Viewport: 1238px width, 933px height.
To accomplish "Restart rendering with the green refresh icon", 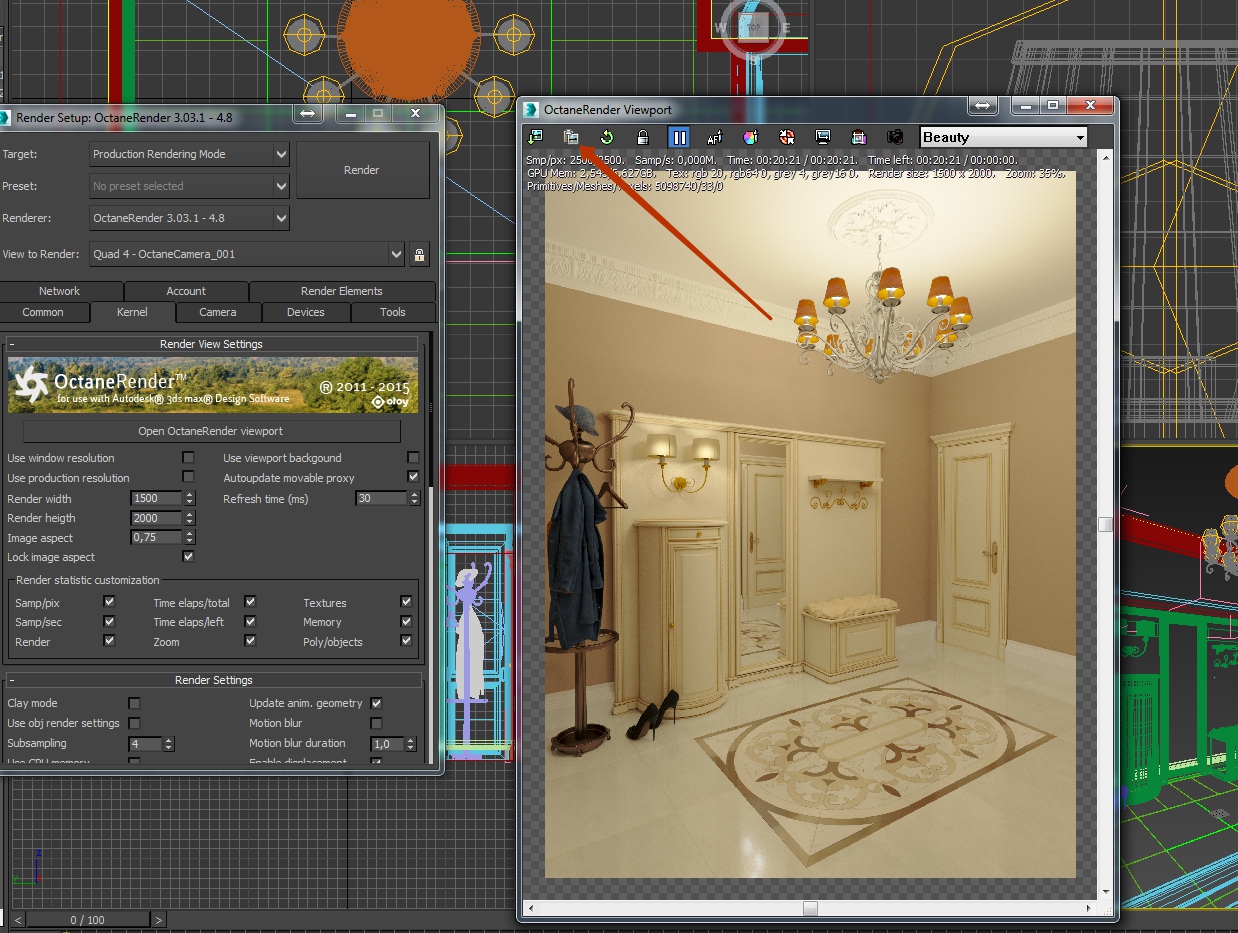I will coord(607,137).
